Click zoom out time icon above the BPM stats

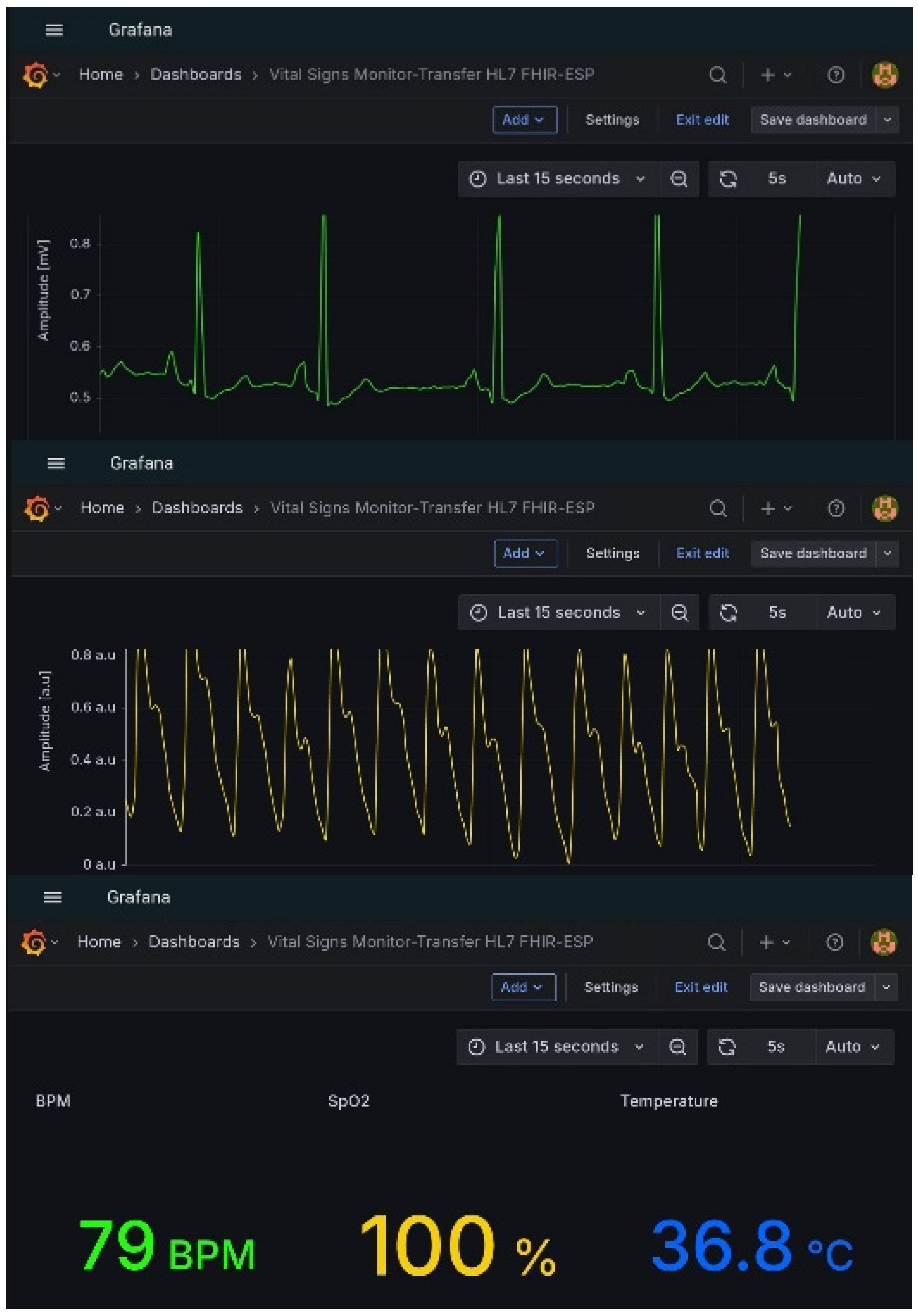coord(677,1047)
